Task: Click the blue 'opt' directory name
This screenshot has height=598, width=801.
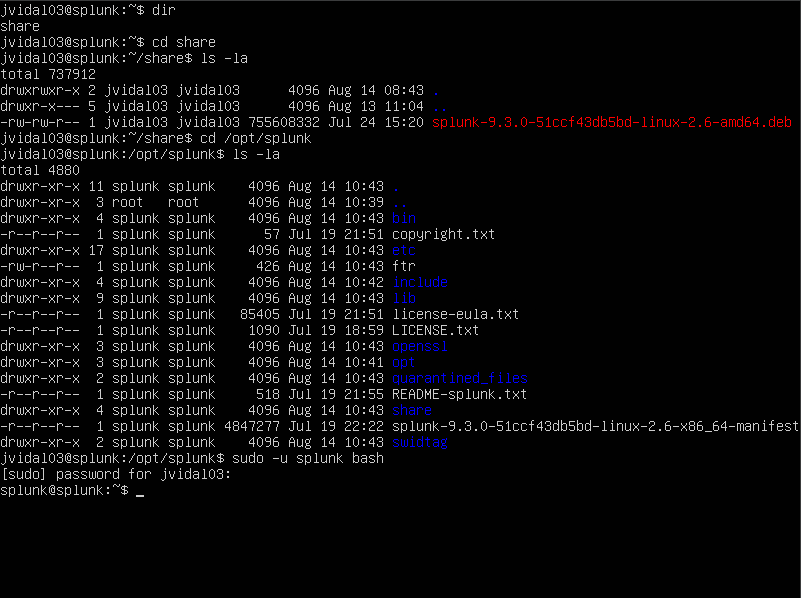Action: pos(404,363)
